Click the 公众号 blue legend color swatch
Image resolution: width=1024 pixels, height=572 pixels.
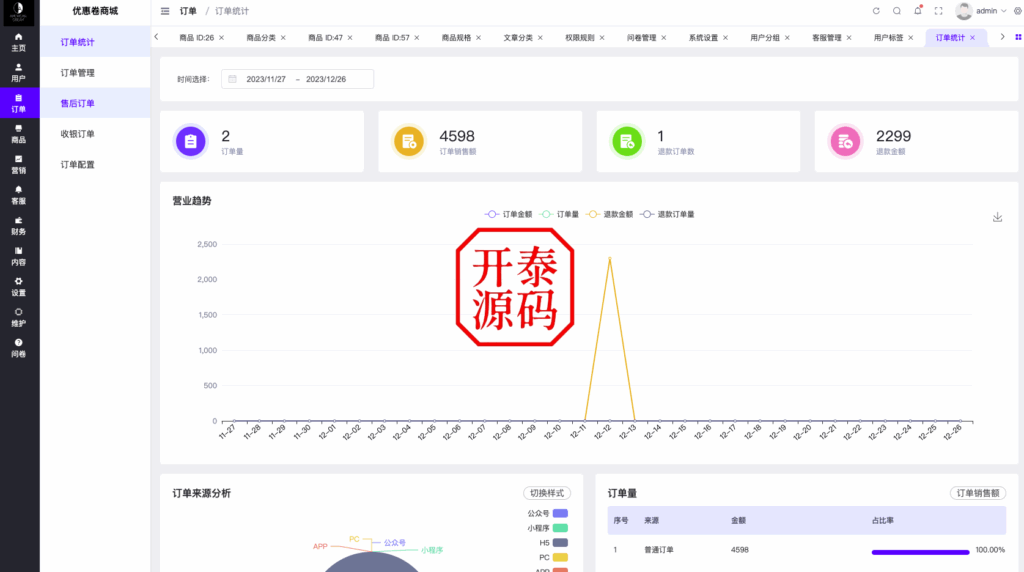[x=560, y=513]
